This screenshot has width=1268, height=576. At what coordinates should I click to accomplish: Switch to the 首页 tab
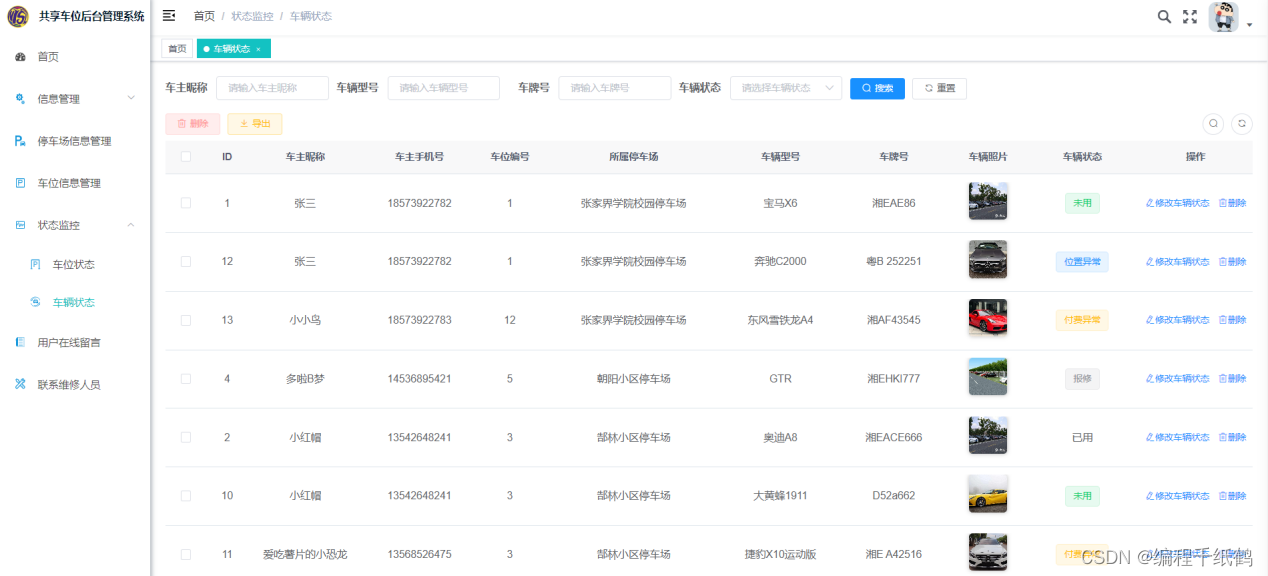point(177,49)
